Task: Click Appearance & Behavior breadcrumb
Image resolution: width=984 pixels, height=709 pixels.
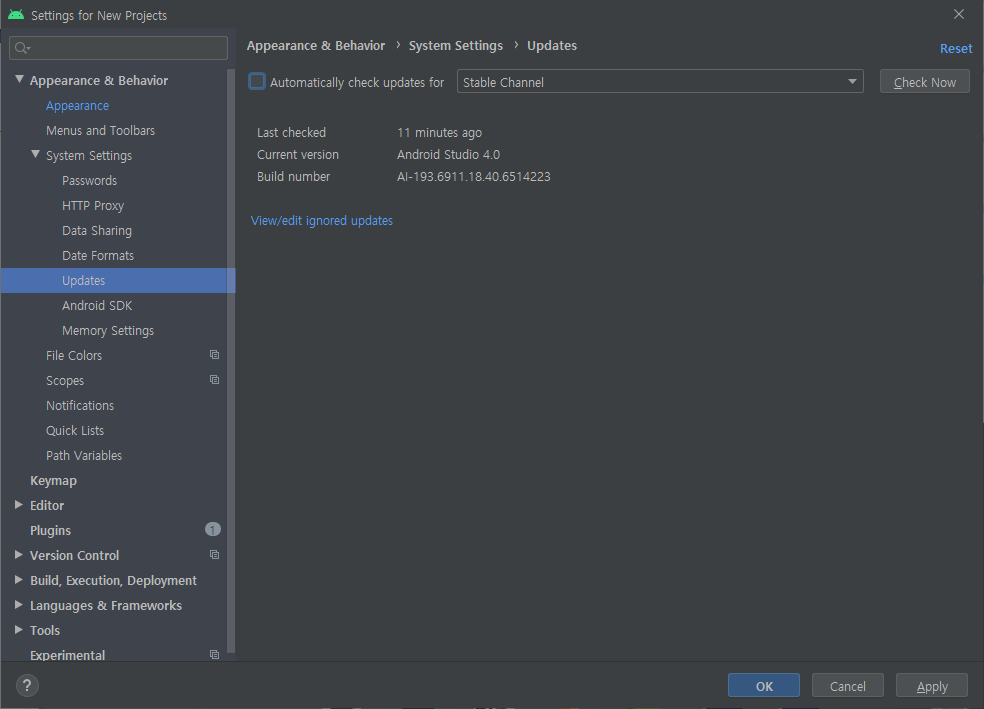Action: (316, 46)
